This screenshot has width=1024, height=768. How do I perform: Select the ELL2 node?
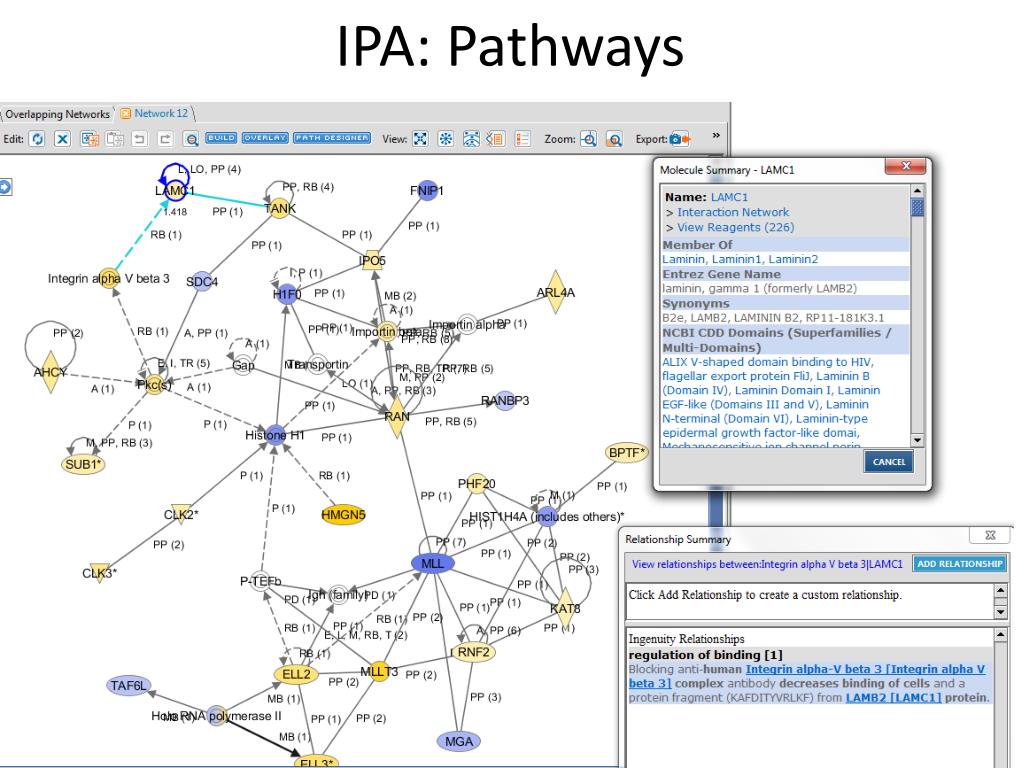296,674
